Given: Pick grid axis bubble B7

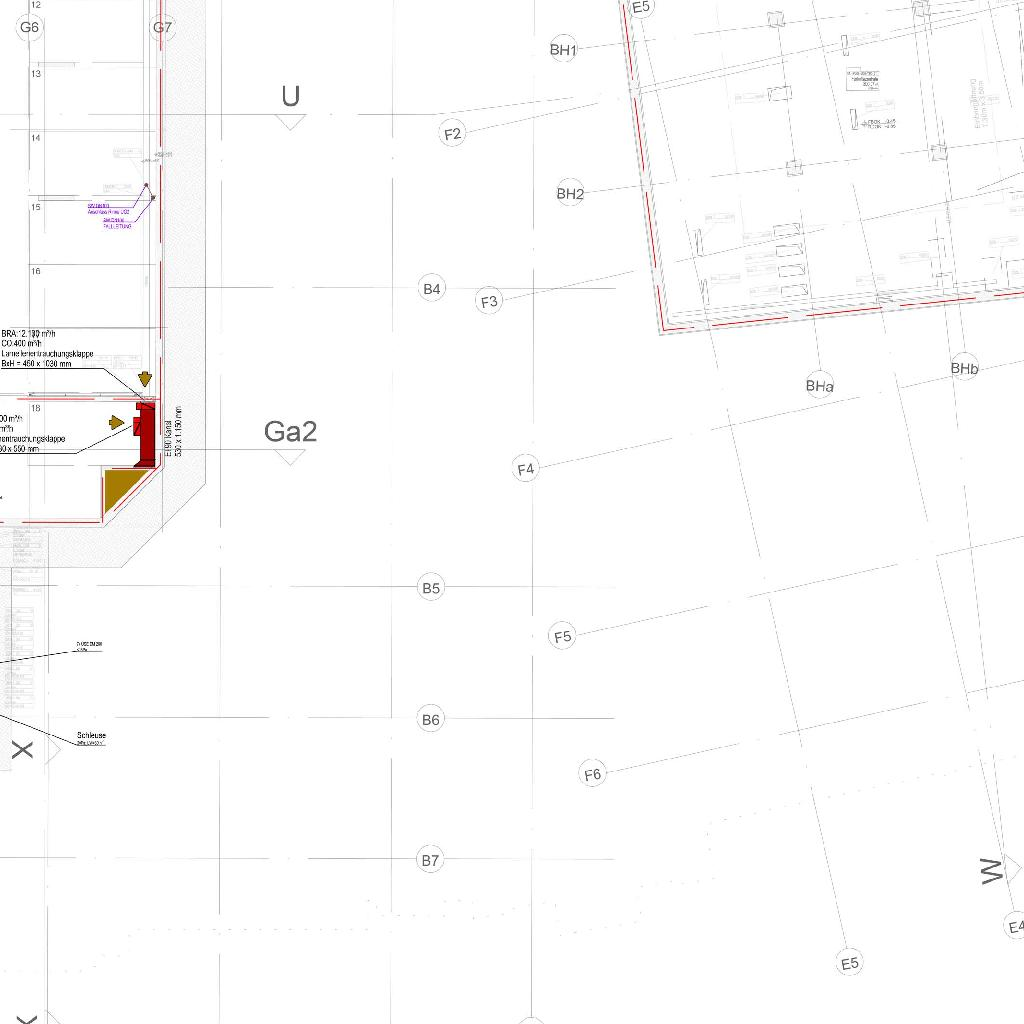Looking at the screenshot, I should 430,860.
